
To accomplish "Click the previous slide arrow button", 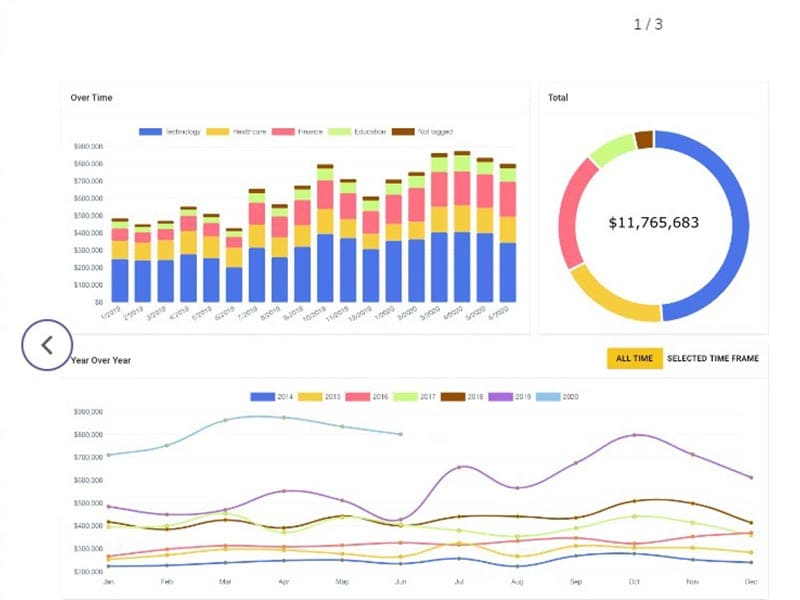I will click(x=47, y=345).
